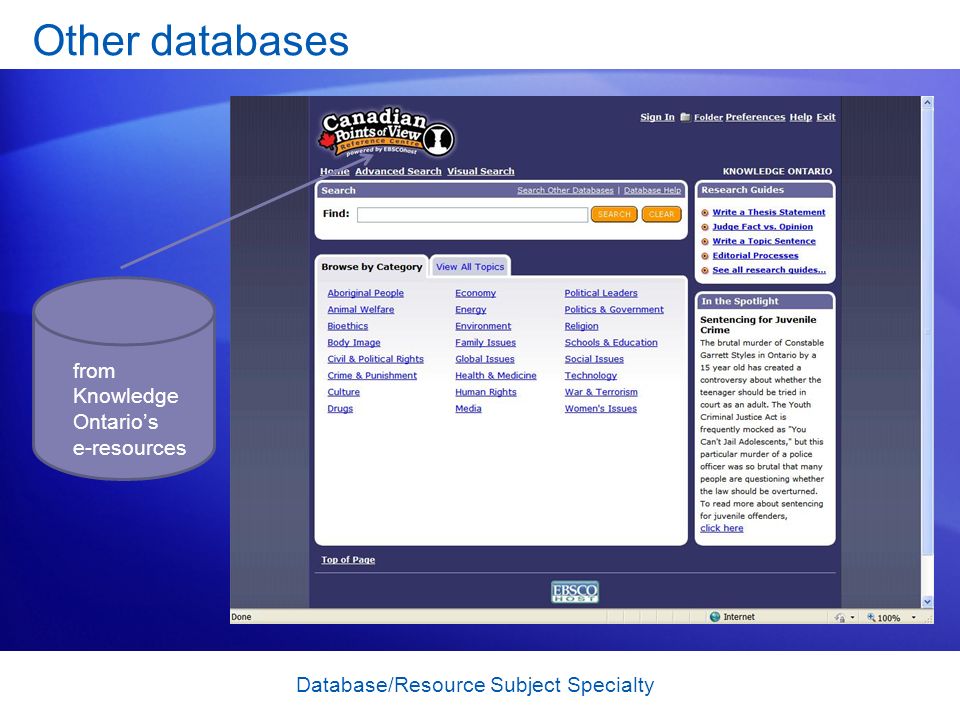This screenshot has height=720, width=960.
Task: Click the EBSCO Host logo in footer
Action: coord(574,592)
